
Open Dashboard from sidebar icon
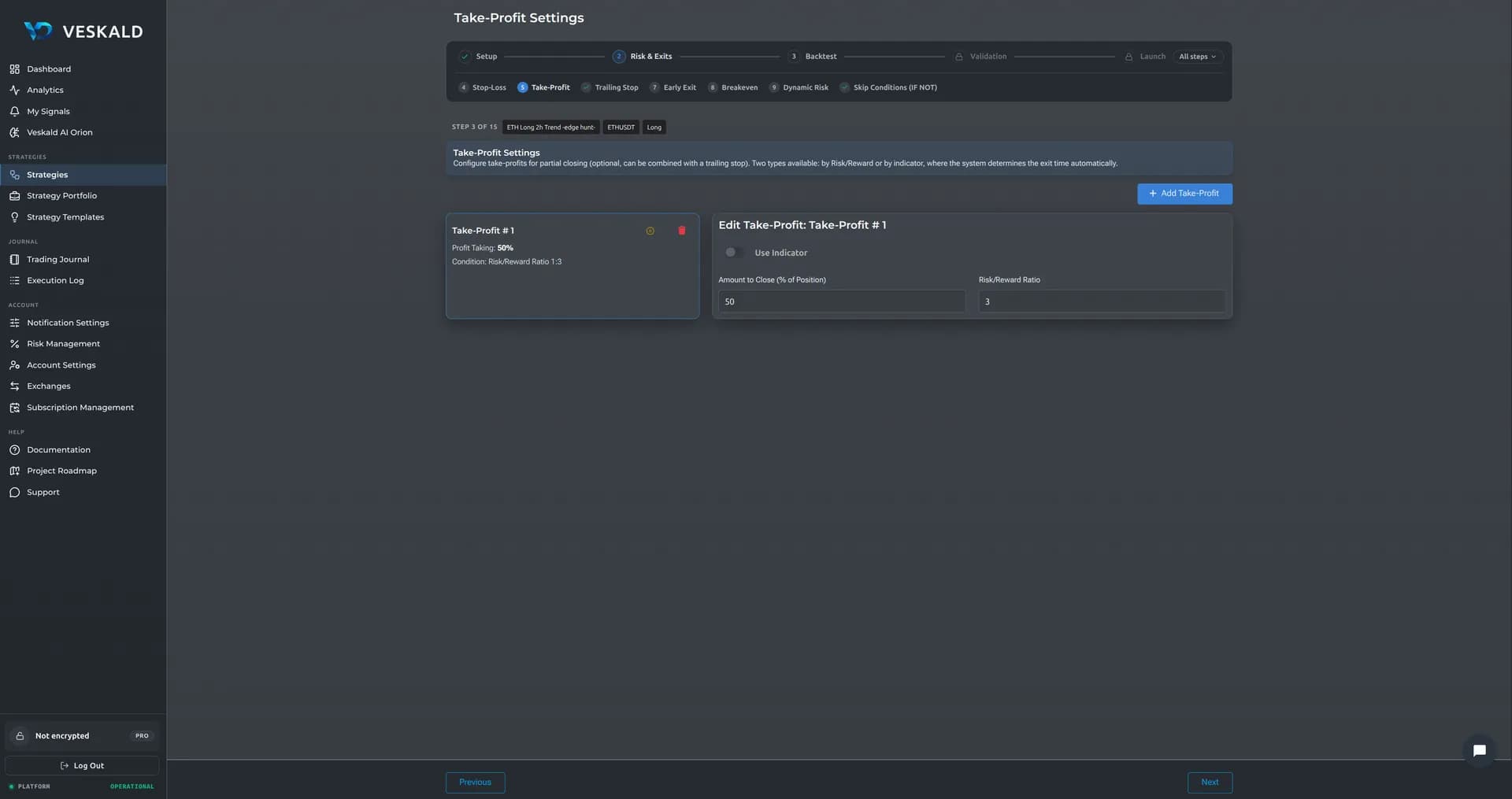(14, 69)
